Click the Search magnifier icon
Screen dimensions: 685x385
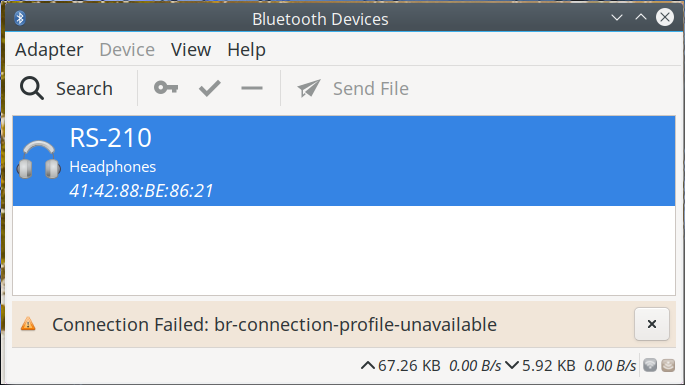tap(32, 88)
